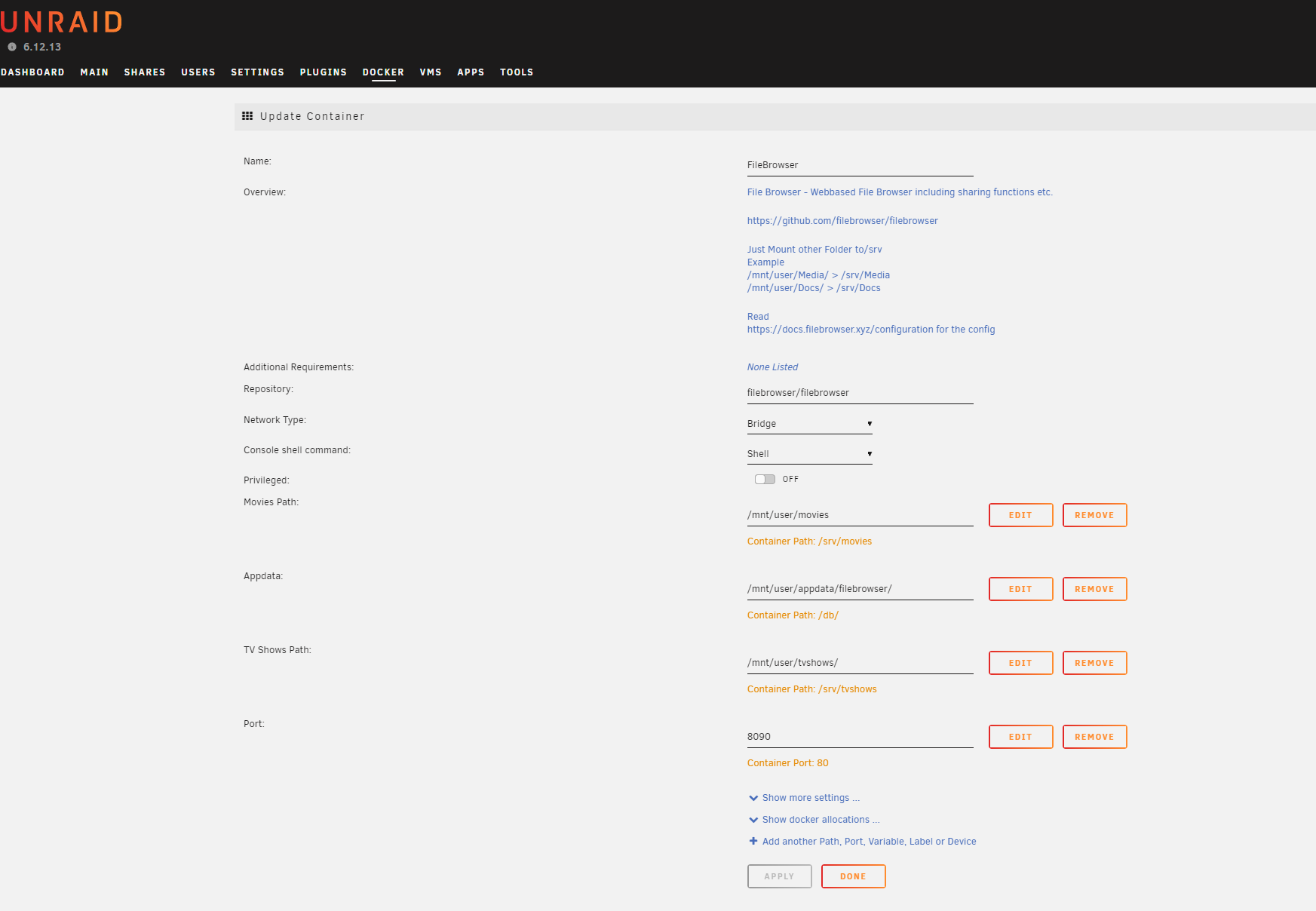The width and height of the screenshot is (1316, 911).
Task: Edit the Movies Path mapping
Action: click(1020, 515)
